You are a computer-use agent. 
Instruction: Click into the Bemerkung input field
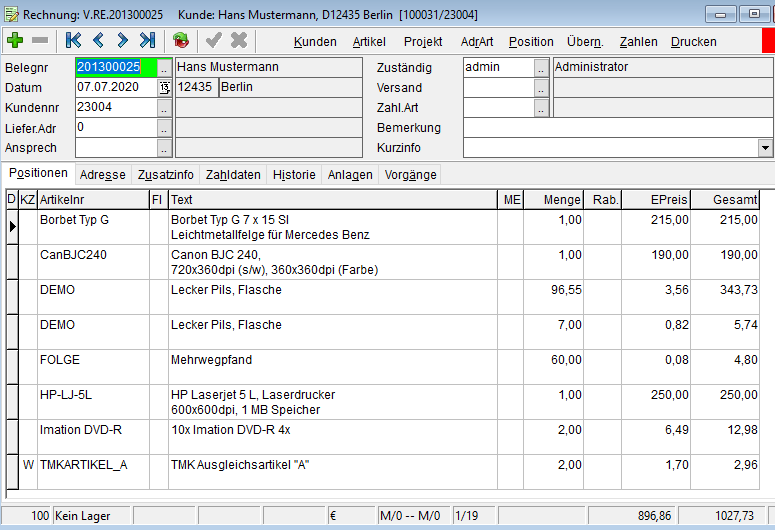617,128
